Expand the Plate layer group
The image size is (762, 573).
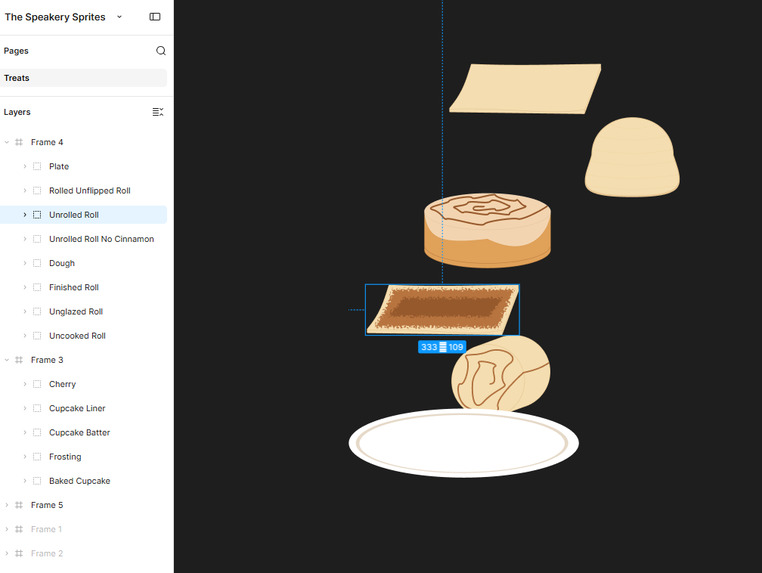click(x=25, y=166)
